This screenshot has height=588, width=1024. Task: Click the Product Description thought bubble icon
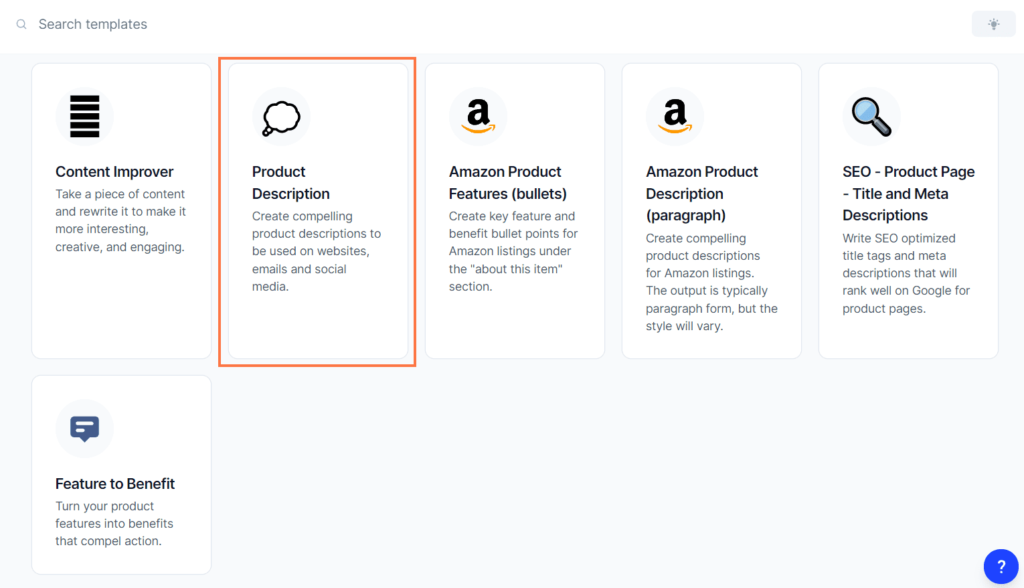(x=281, y=118)
